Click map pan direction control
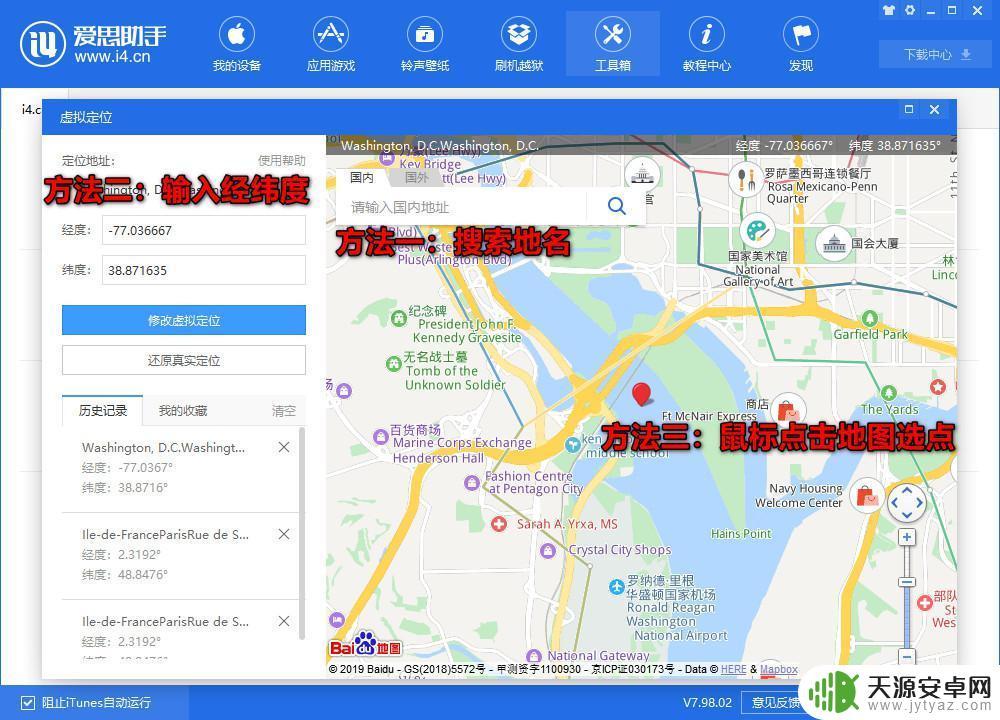 coord(907,503)
